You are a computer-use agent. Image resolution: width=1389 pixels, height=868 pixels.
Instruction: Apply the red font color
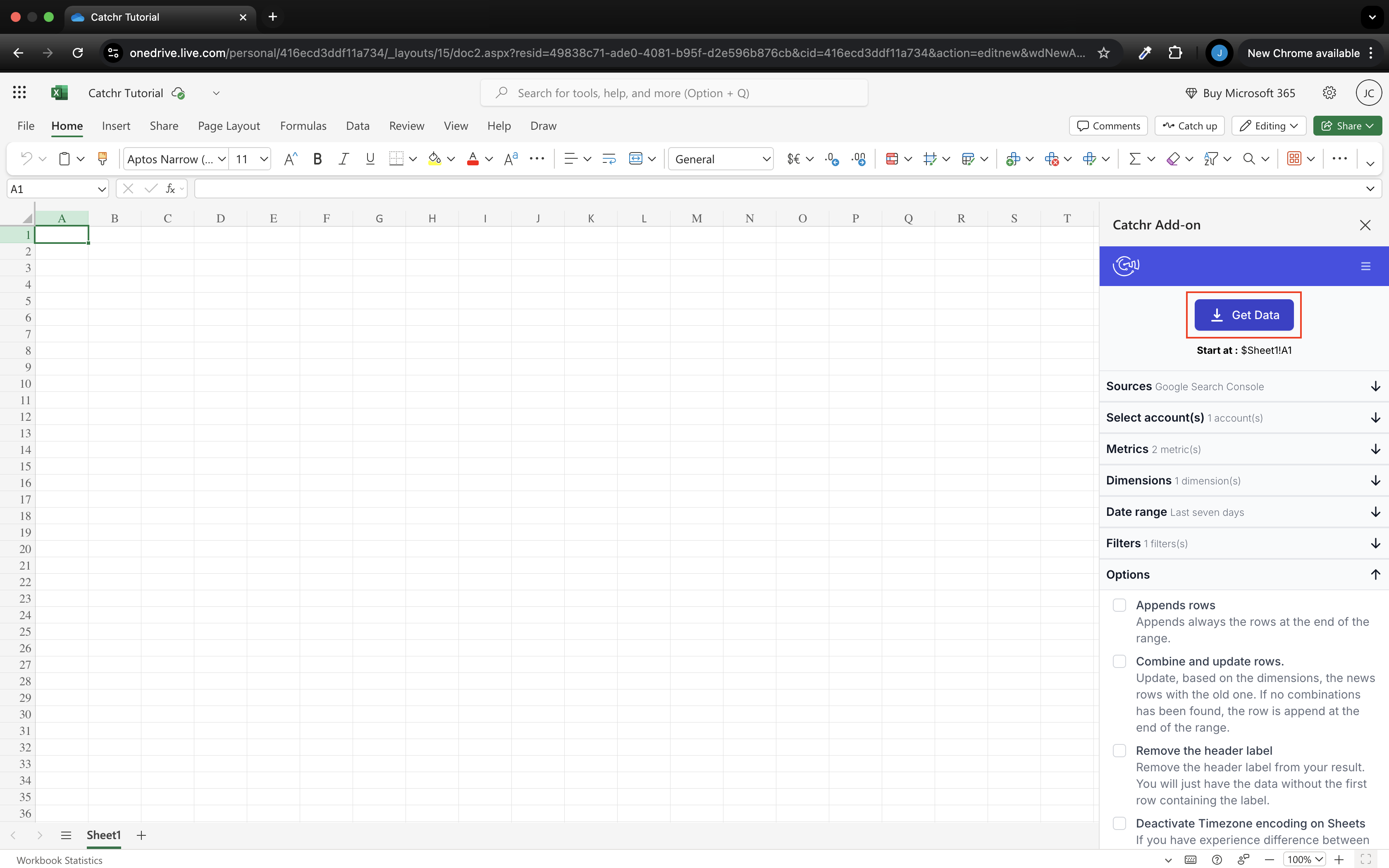(473, 159)
